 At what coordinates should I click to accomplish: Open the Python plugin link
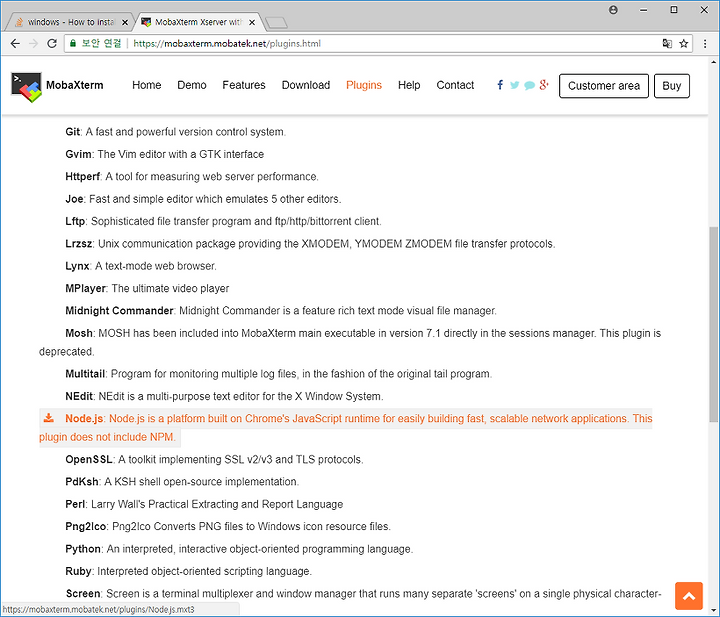pyautogui.click(x=239, y=549)
